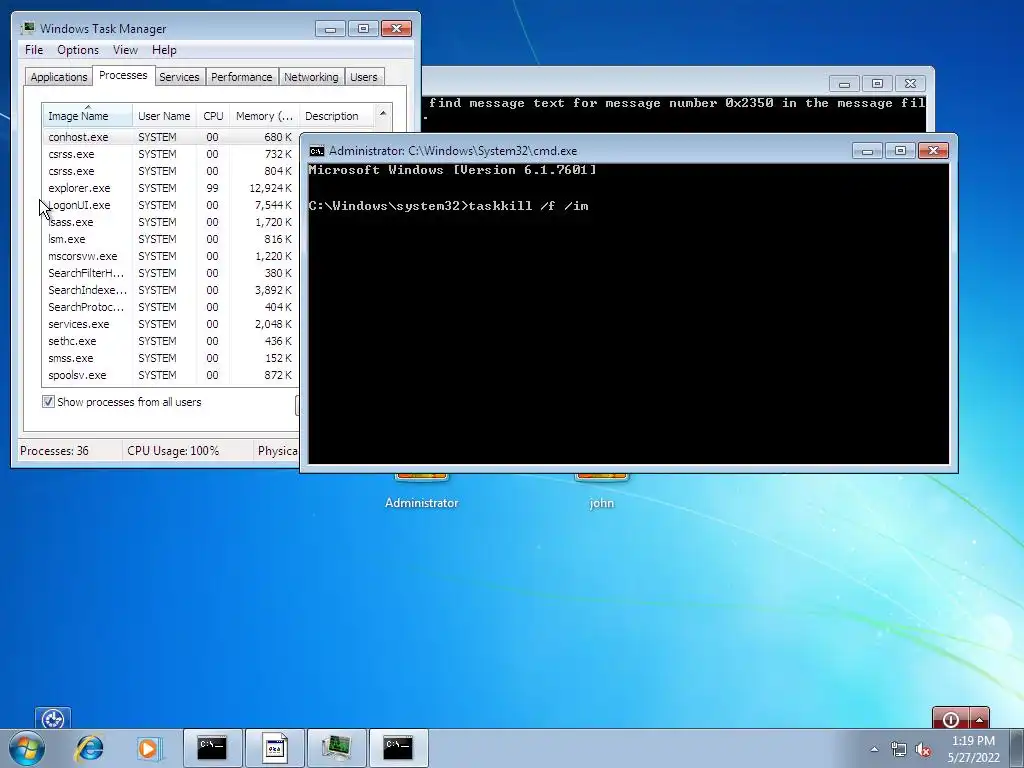
Task: Select spoolsv.exe process row
Action: coord(170,375)
